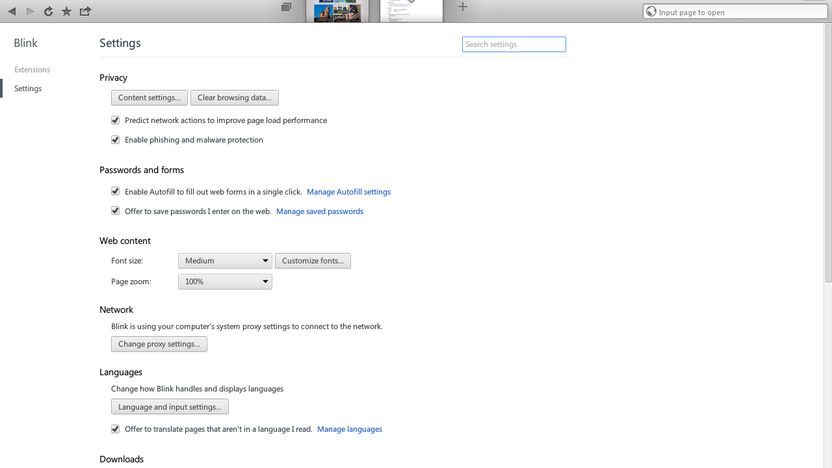Toggle the Offer to translate pages checkbox
The height and width of the screenshot is (468, 832).
115,429
